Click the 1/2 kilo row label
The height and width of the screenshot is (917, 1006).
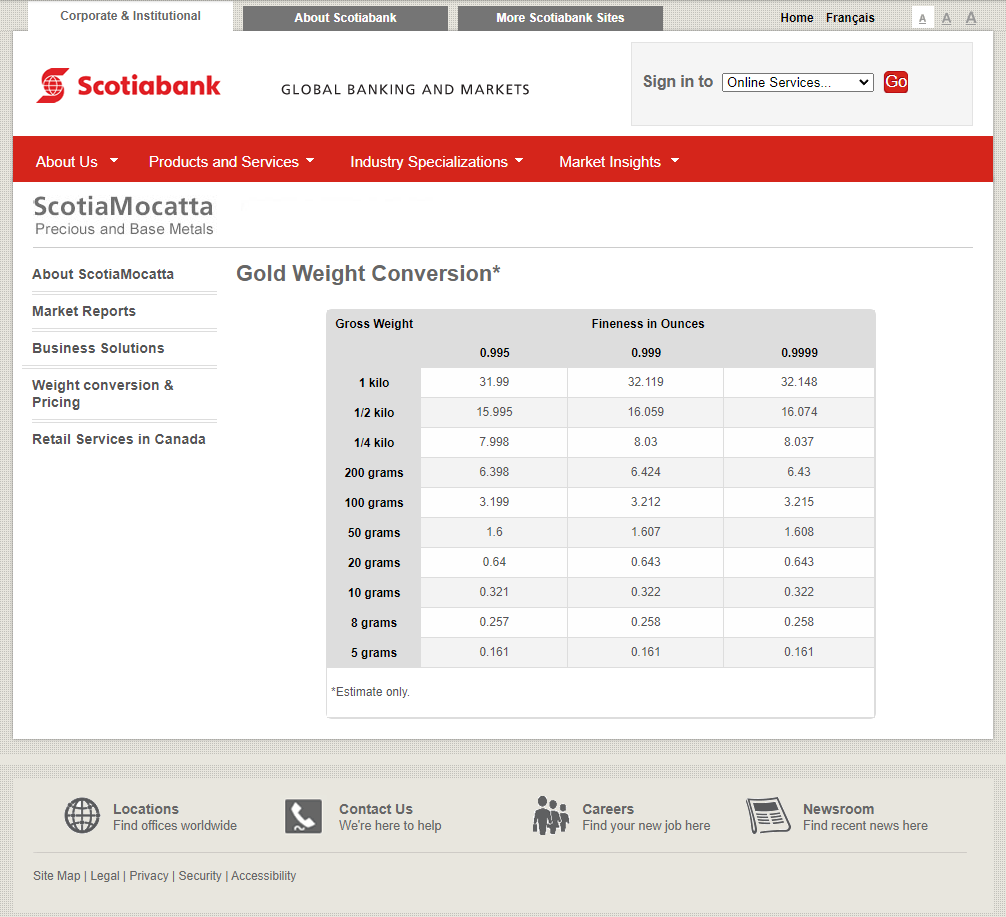tap(374, 413)
